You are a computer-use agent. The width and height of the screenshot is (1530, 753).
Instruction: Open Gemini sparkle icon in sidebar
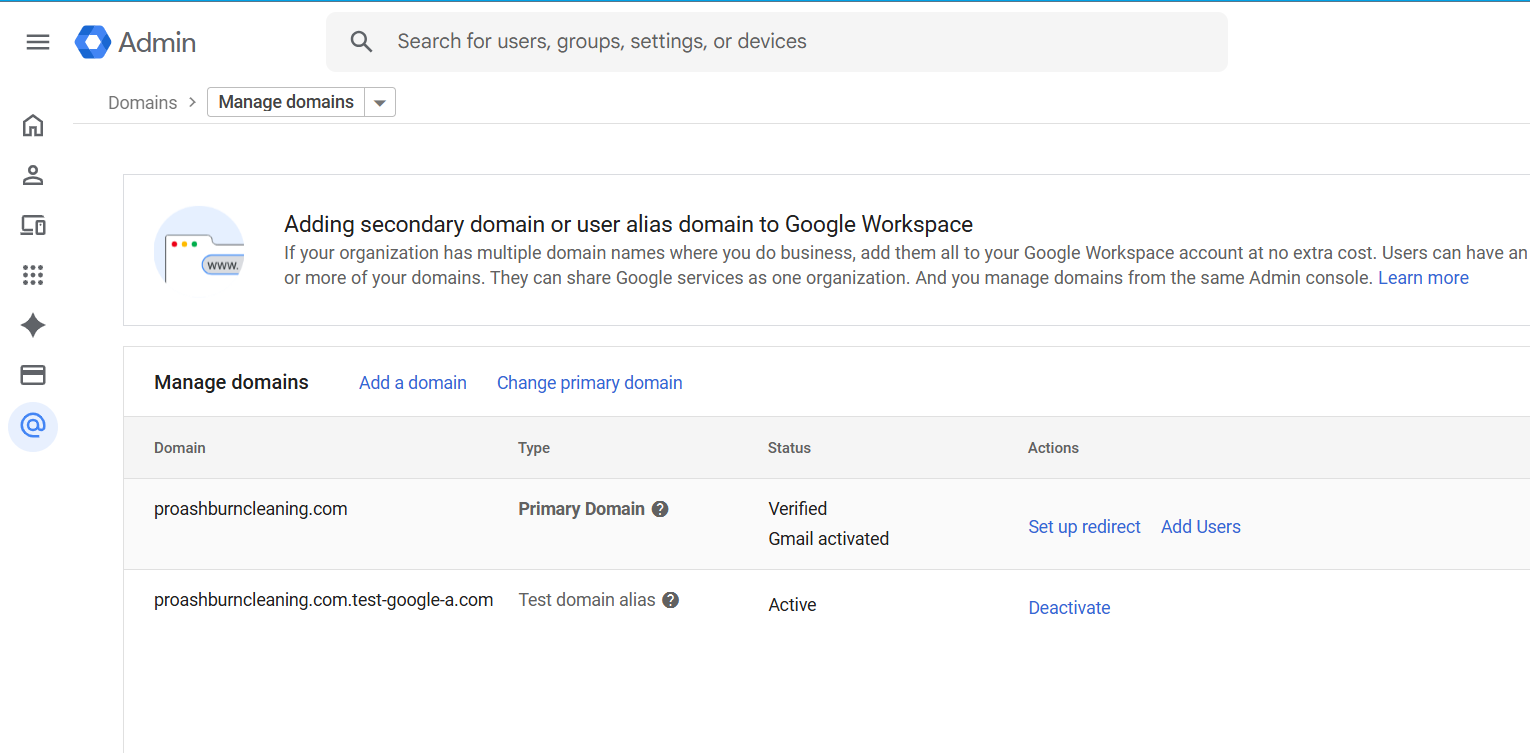[33, 326]
